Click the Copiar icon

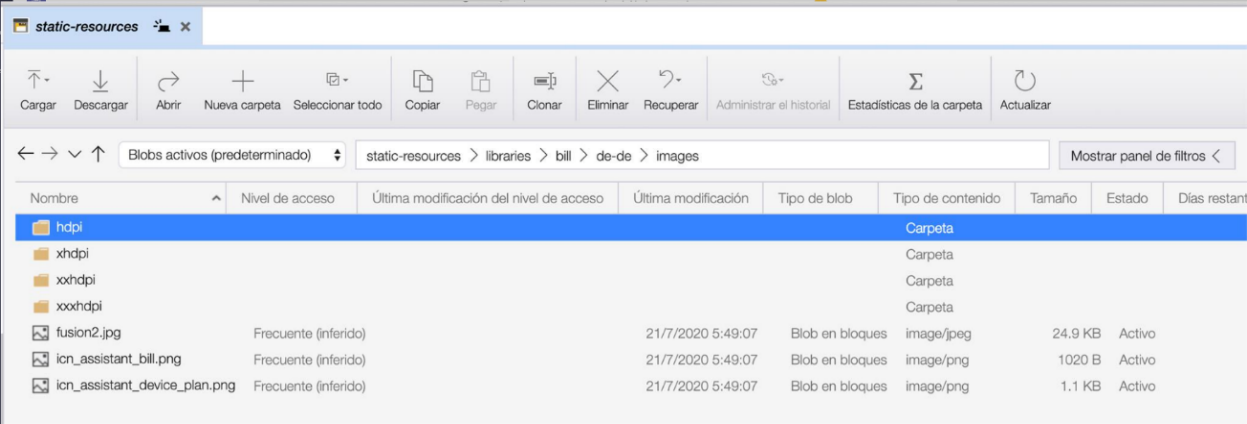(423, 82)
